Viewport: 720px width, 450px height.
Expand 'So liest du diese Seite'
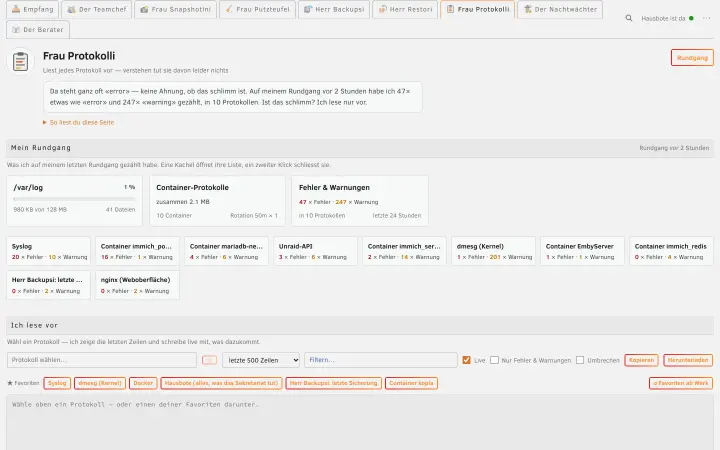[79, 123]
